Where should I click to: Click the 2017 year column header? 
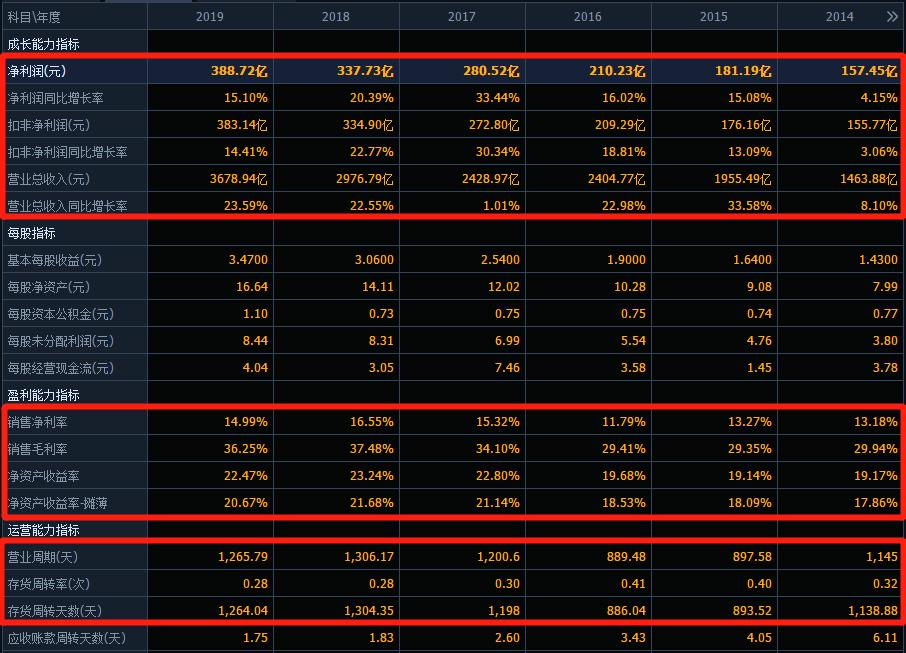tap(462, 17)
